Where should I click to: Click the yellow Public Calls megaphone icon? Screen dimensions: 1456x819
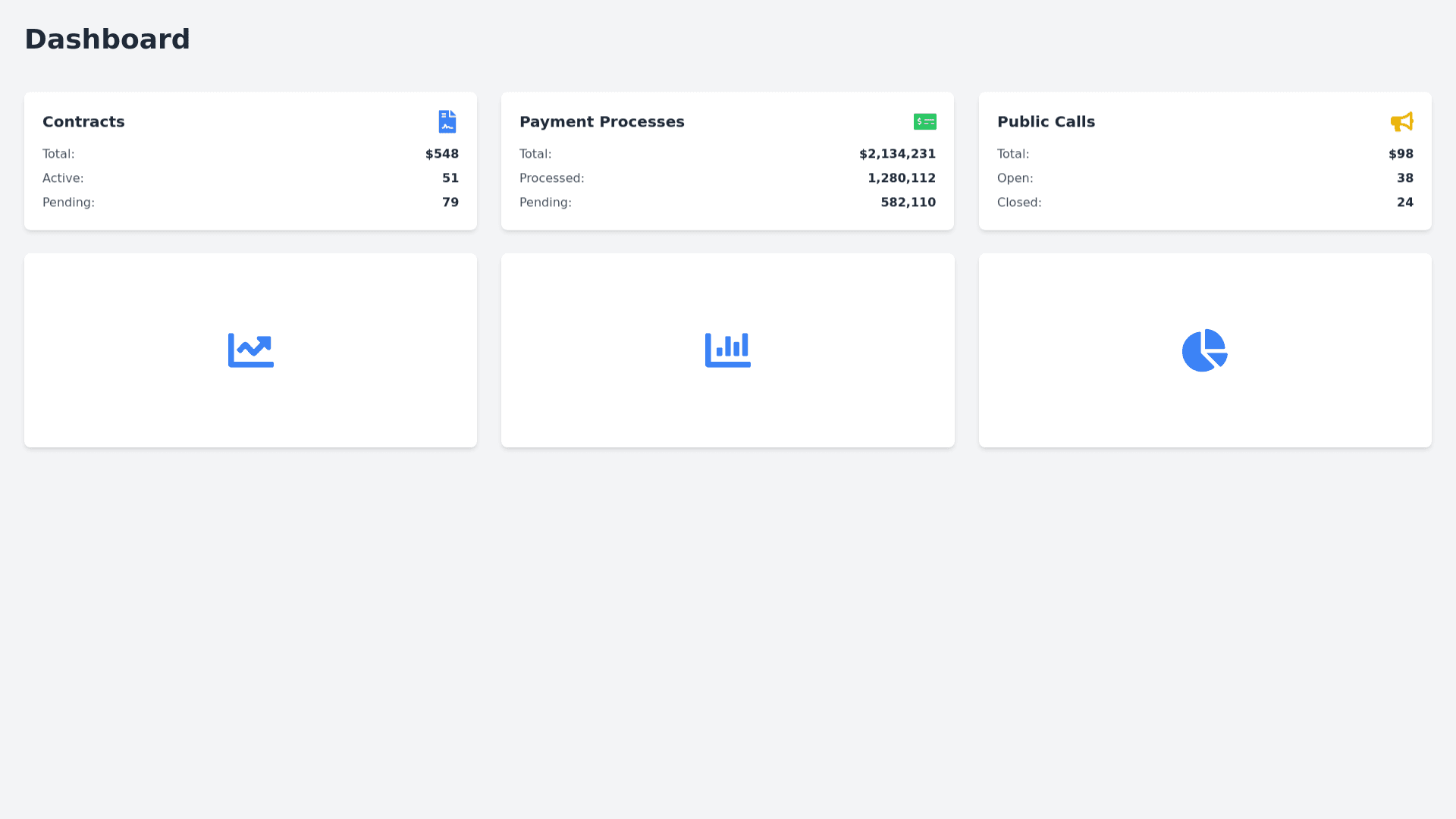(x=1401, y=121)
